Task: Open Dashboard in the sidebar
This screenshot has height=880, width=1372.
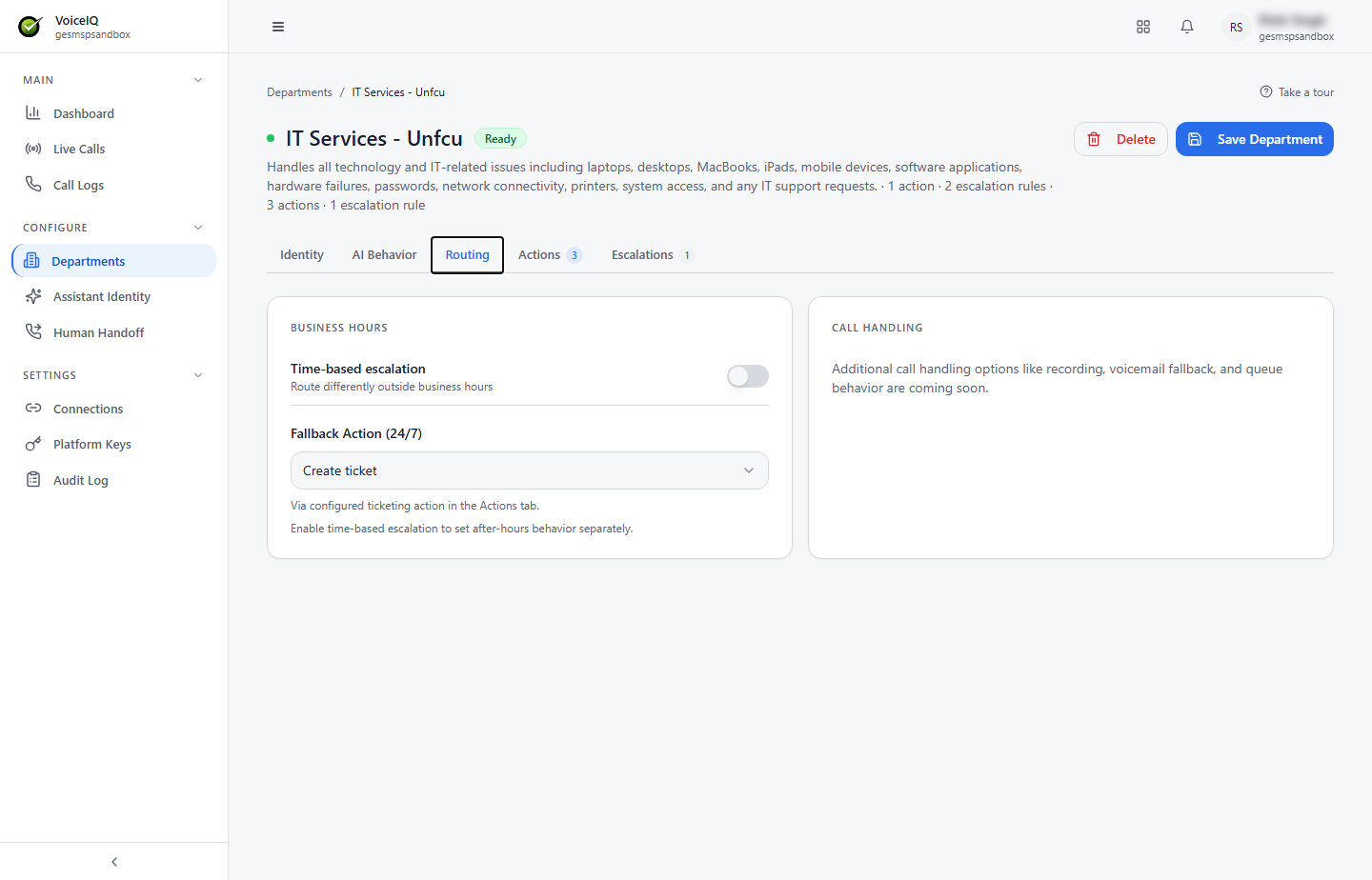Action: tap(114, 113)
